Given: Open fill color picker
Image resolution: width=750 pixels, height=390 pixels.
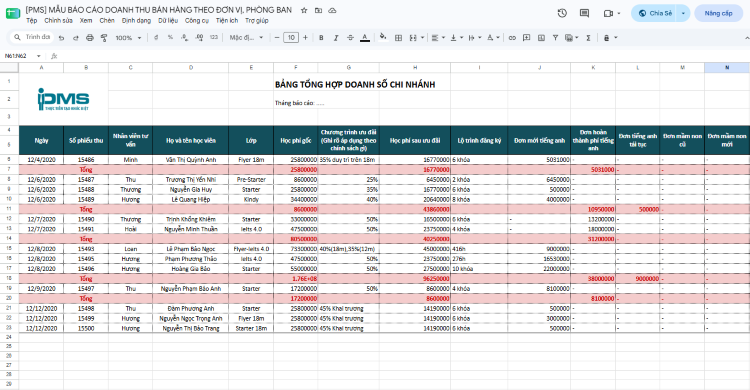Looking at the screenshot, I should pos(383,37).
